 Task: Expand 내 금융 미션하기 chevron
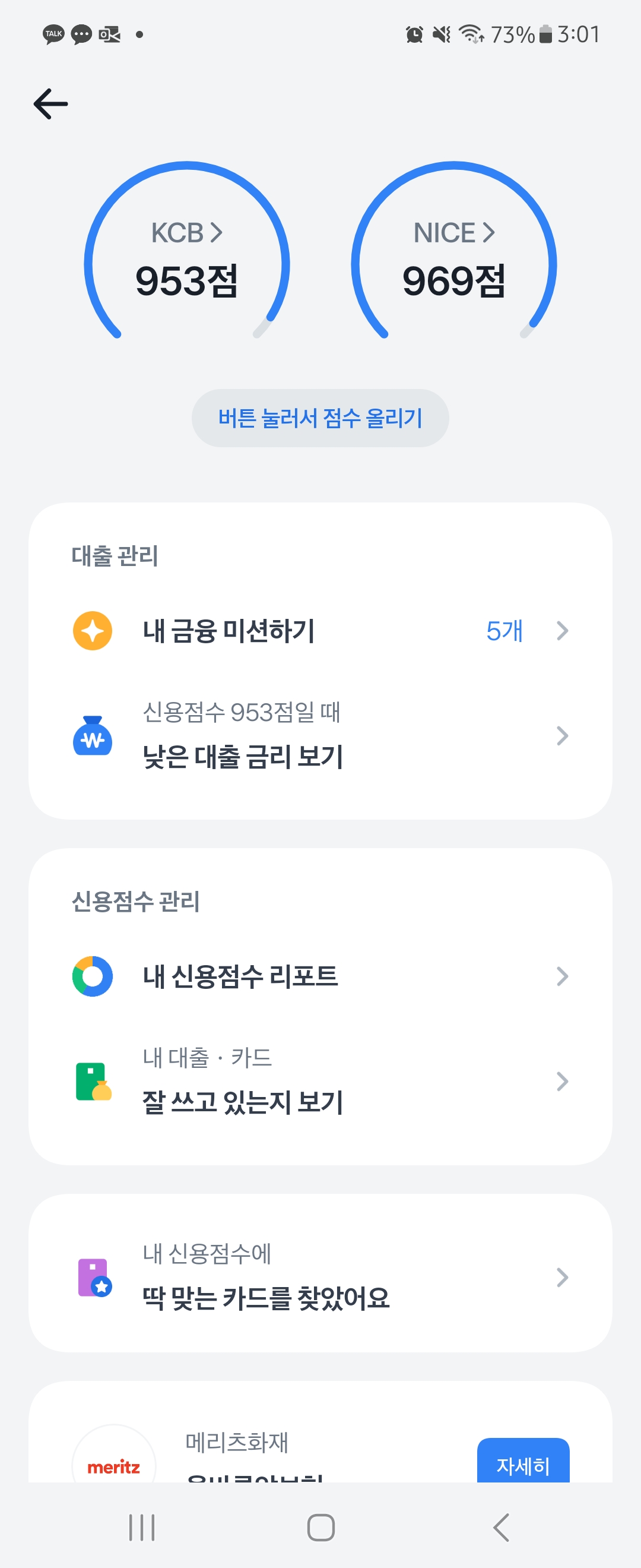[x=562, y=631]
